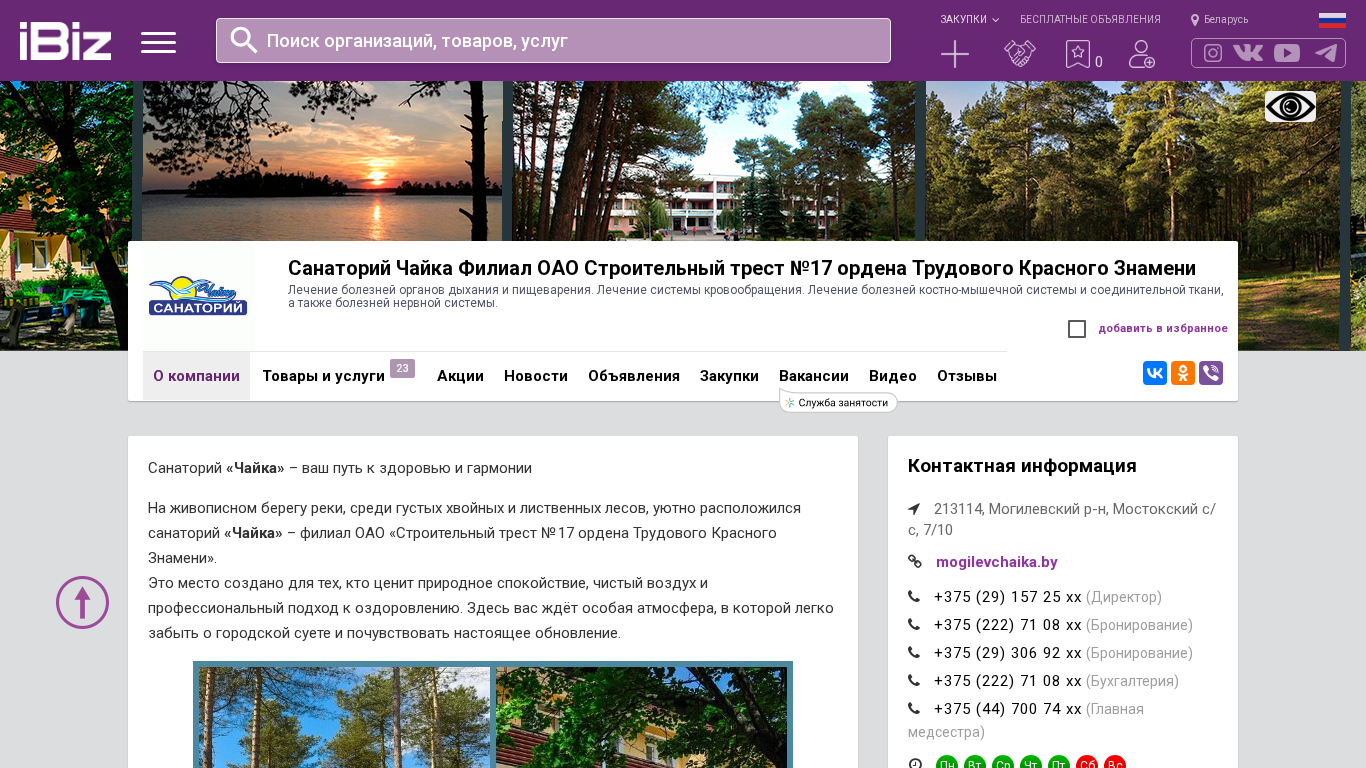Click phone icon next to Директор number
The width and height of the screenshot is (1366, 768).
click(914, 597)
